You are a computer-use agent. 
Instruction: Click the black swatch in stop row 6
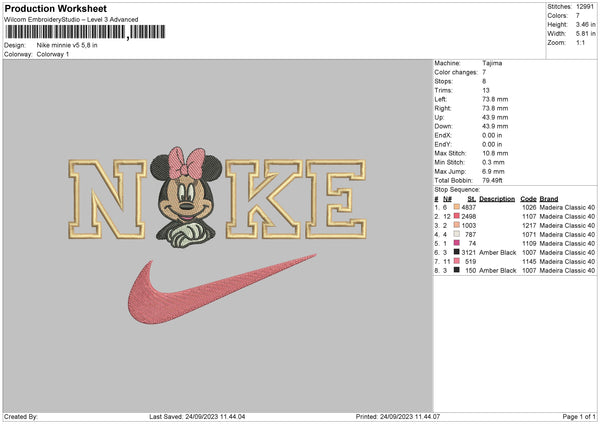(x=457, y=252)
